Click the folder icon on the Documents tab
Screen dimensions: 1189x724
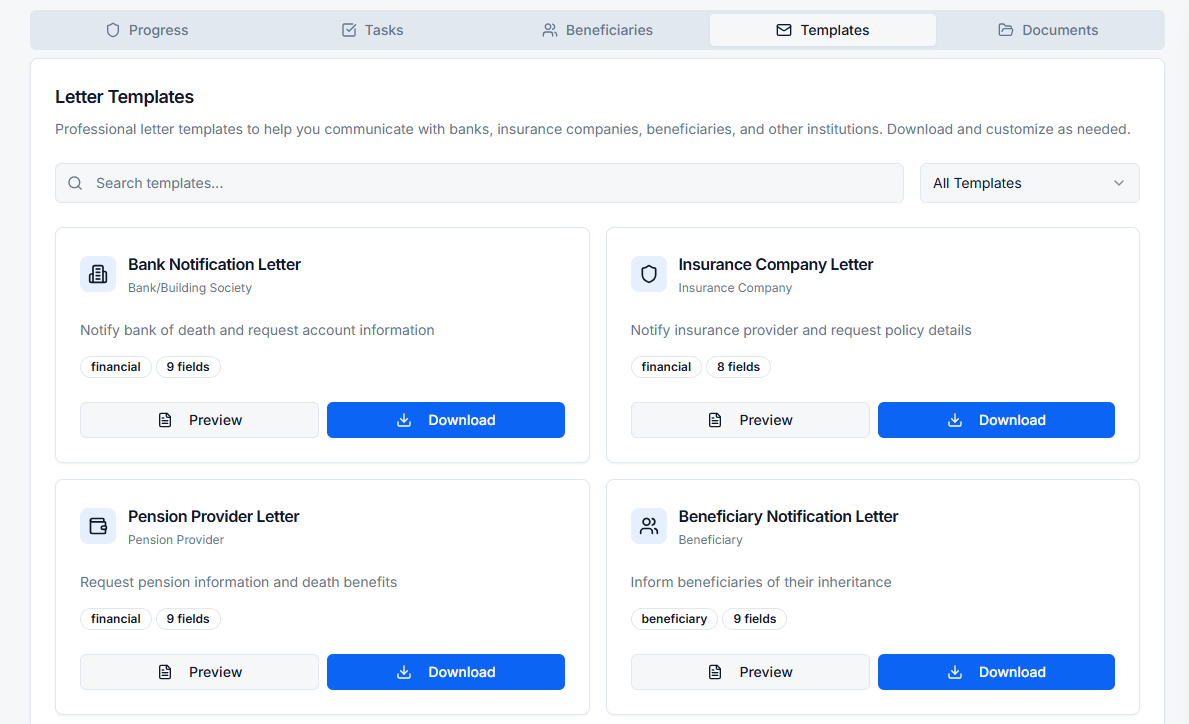[x=1005, y=30]
